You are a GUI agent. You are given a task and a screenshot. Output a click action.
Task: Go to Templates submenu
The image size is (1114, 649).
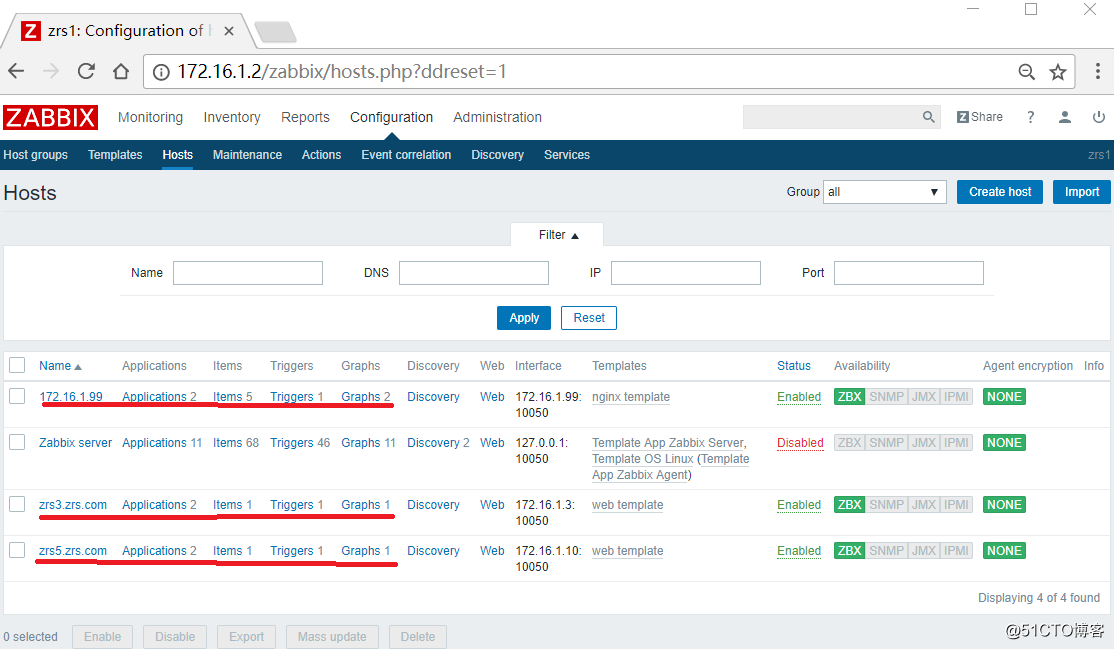[115, 155]
